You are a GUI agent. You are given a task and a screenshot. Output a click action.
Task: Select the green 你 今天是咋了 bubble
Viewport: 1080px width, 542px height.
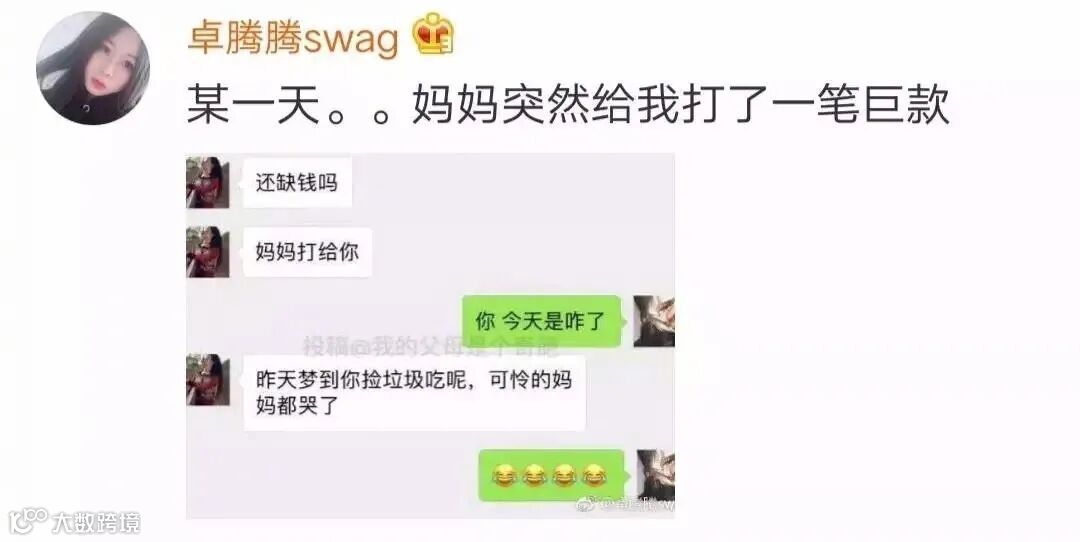click(541, 321)
